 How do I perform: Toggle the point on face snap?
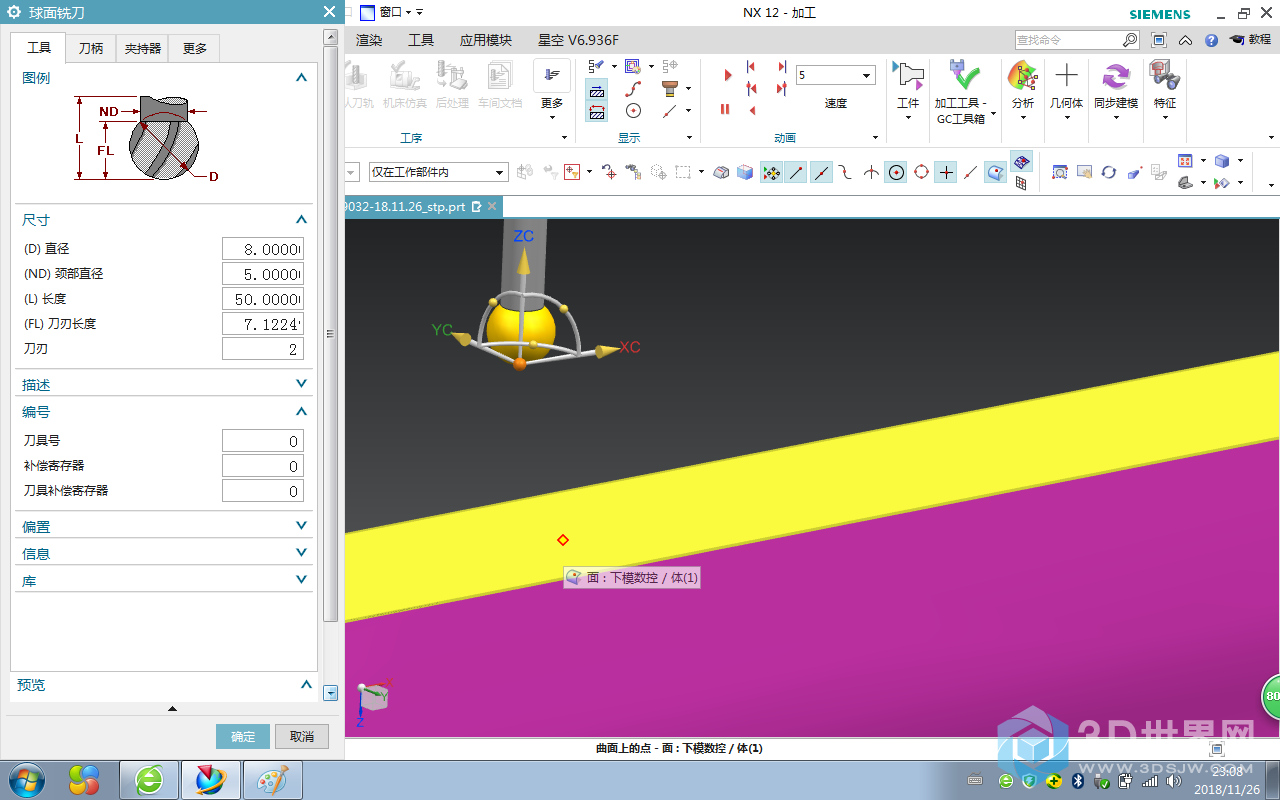(x=996, y=172)
